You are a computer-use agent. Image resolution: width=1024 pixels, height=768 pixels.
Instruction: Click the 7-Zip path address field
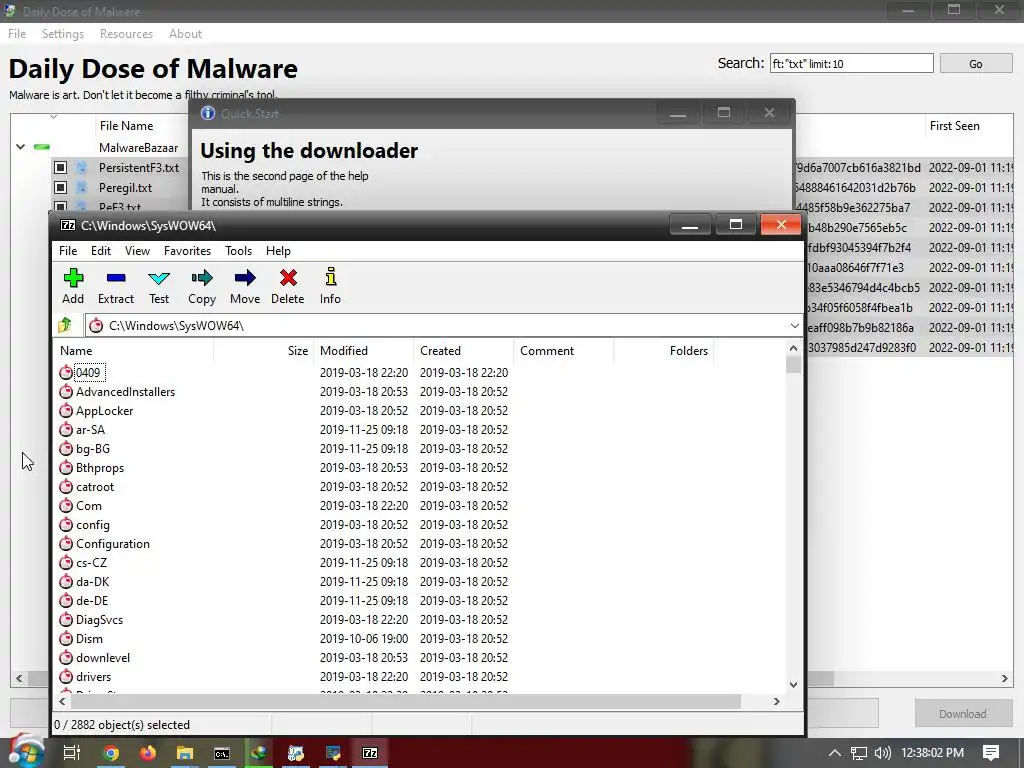click(x=436, y=325)
